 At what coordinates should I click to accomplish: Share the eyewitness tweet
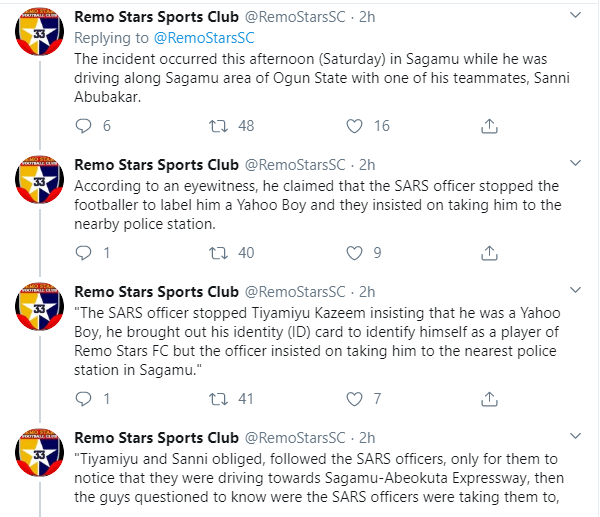[x=489, y=253]
